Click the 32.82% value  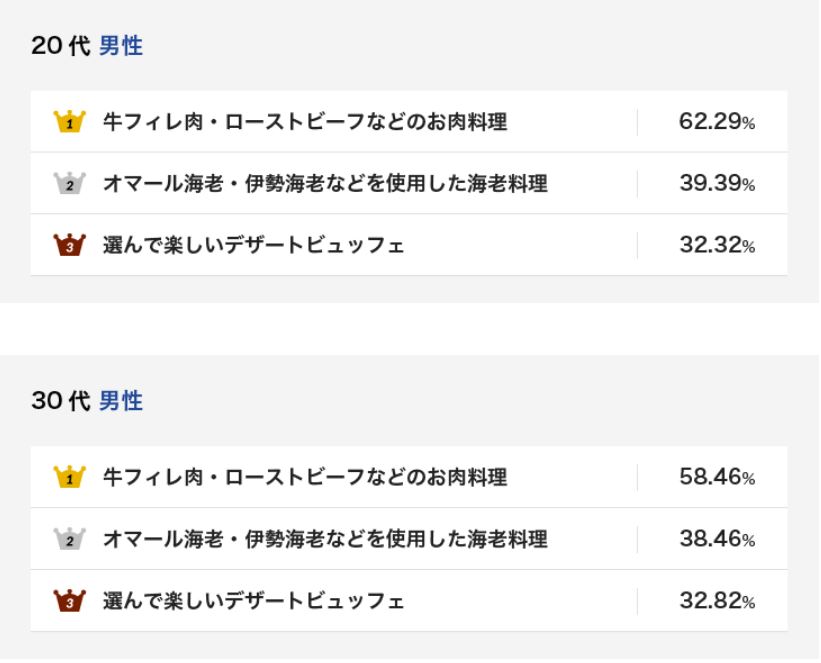[x=716, y=601]
